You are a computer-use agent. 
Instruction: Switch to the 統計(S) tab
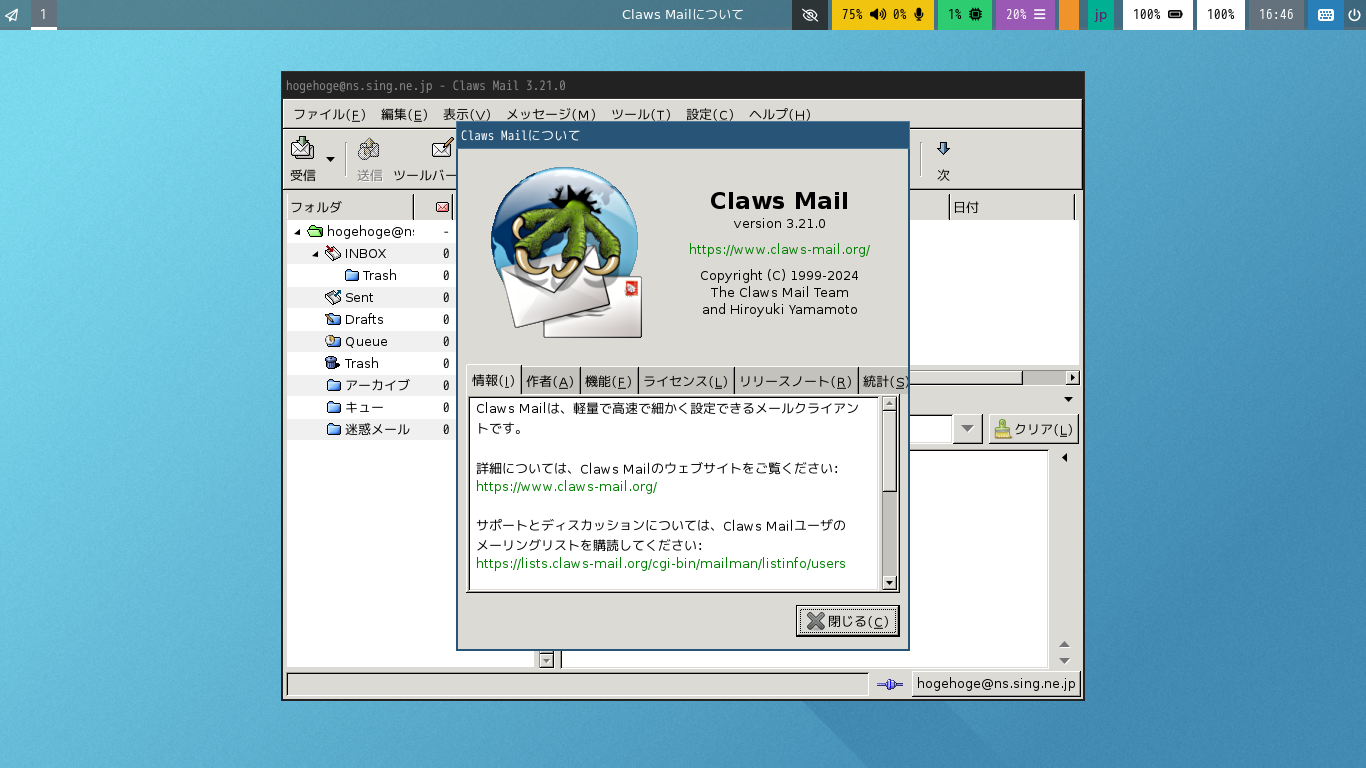click(x=883, y=381)
